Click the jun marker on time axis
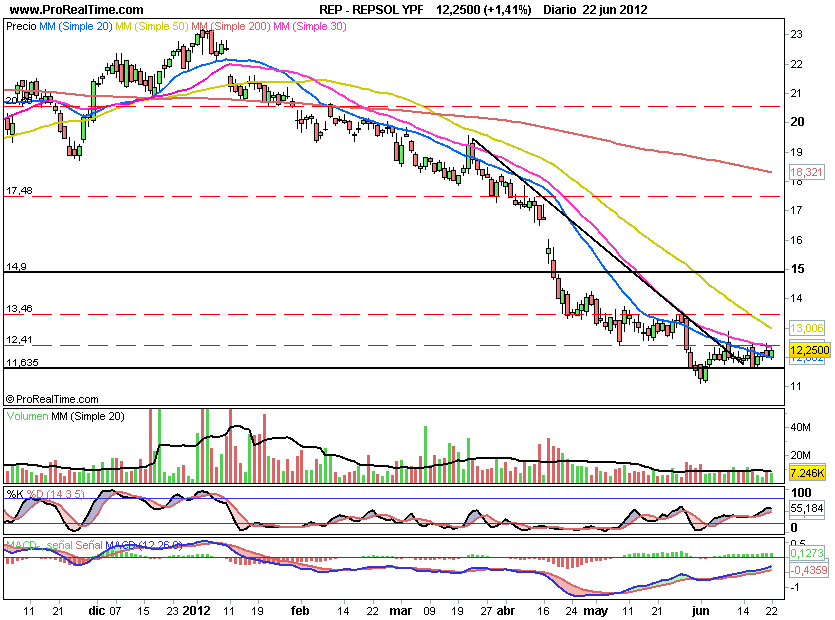This screenshot has width=835, height=620. pyautogui.click(x=701, y=610)
